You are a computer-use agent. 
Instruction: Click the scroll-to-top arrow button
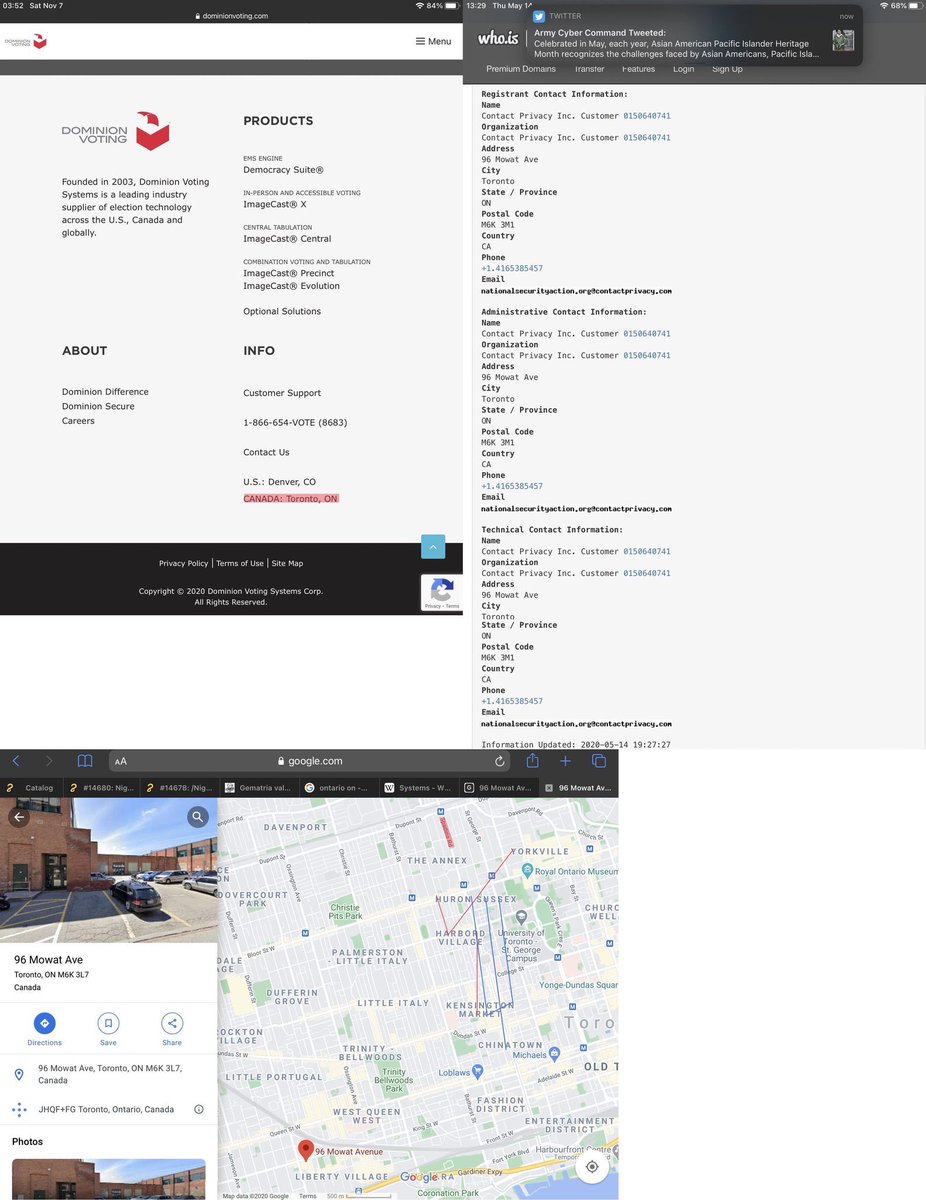[433, 546]
